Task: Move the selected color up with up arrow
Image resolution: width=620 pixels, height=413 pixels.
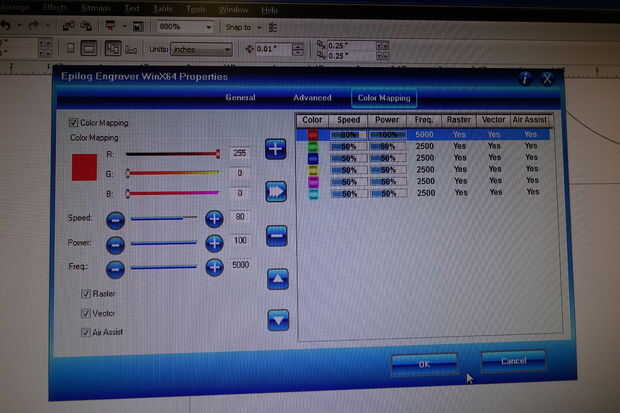Action: (278, 279)
